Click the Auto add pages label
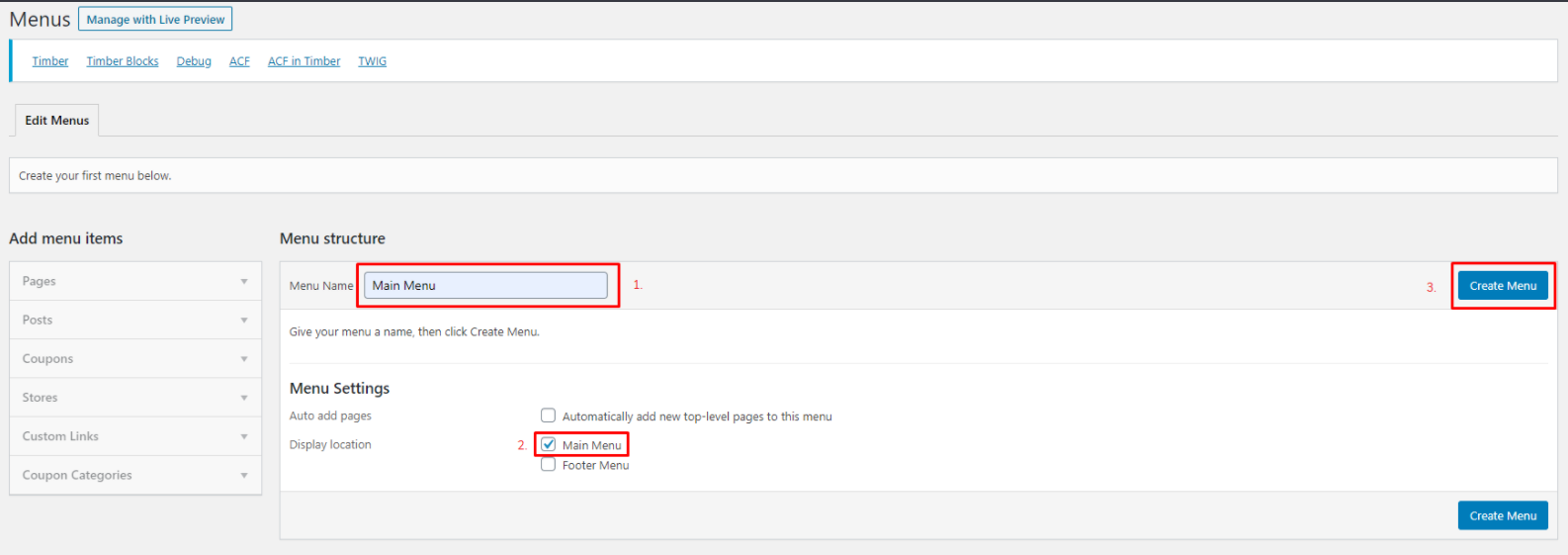Image resolution: width=1568 pixels, height=555 pixels. pos(330,416)
